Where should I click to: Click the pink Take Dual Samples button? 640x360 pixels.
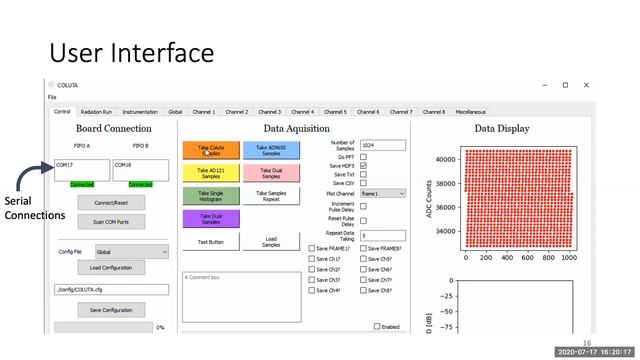(271, 173)
